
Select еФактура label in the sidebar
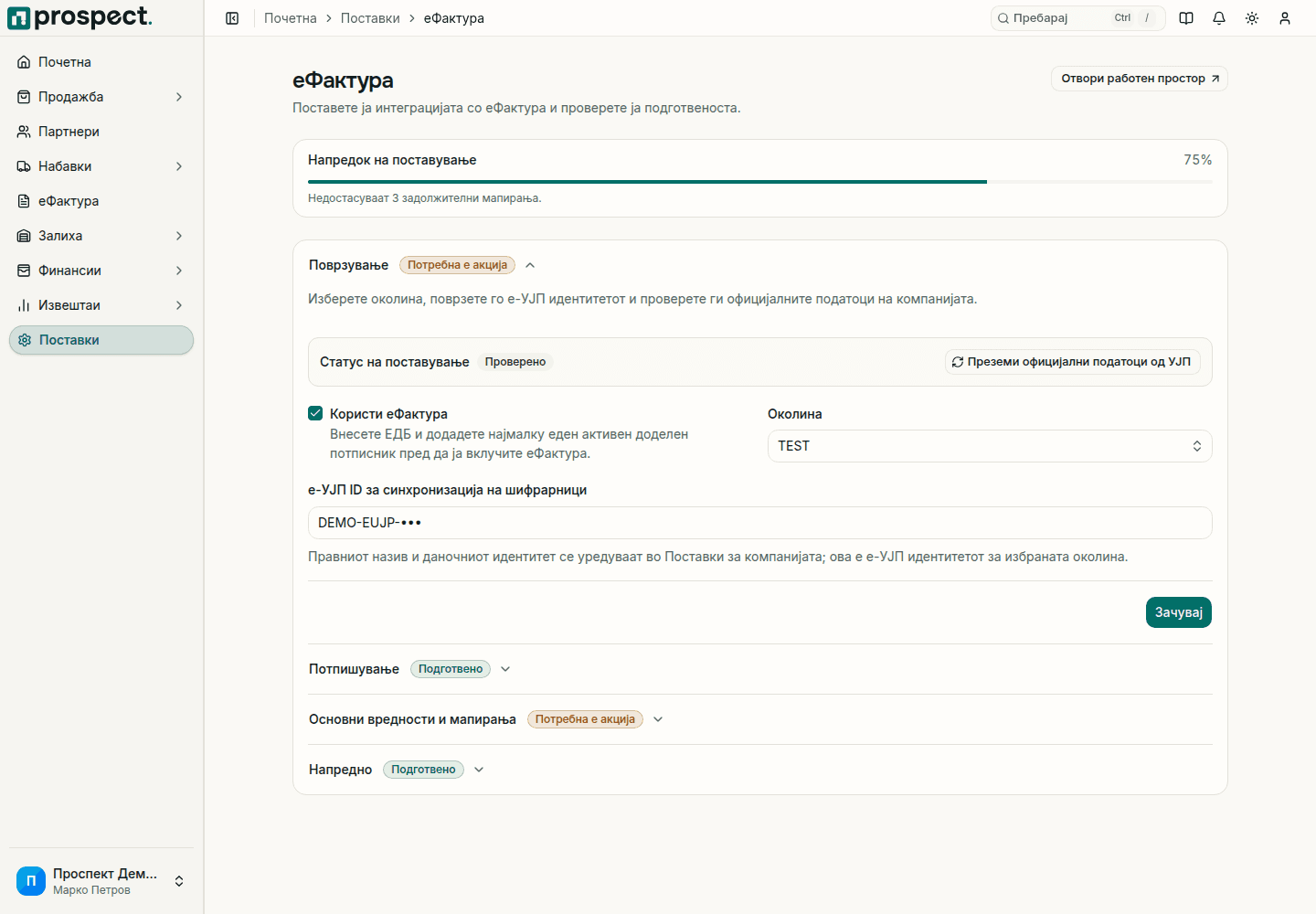[69, 201]
